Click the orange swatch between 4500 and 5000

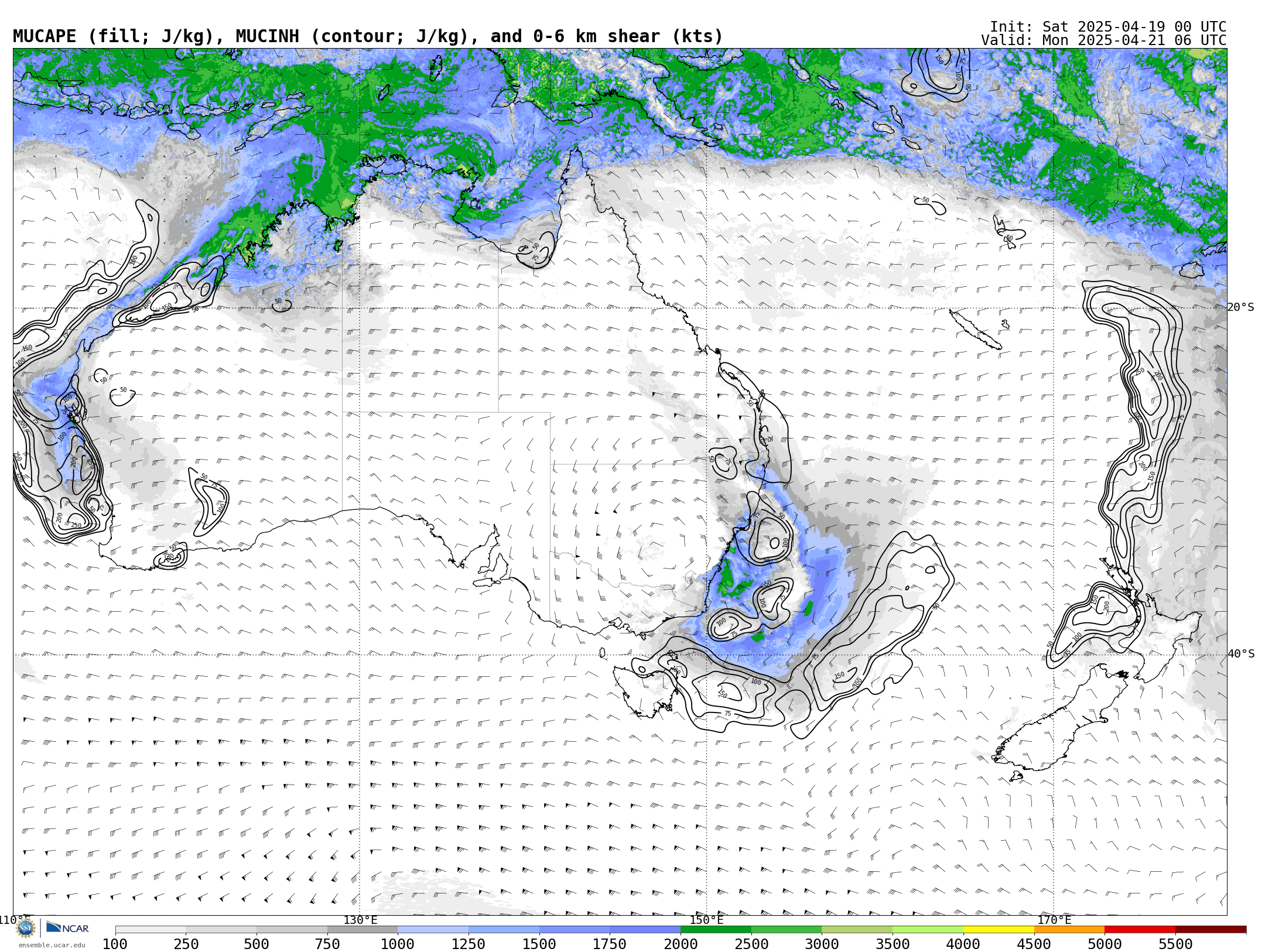(1069, 930)
